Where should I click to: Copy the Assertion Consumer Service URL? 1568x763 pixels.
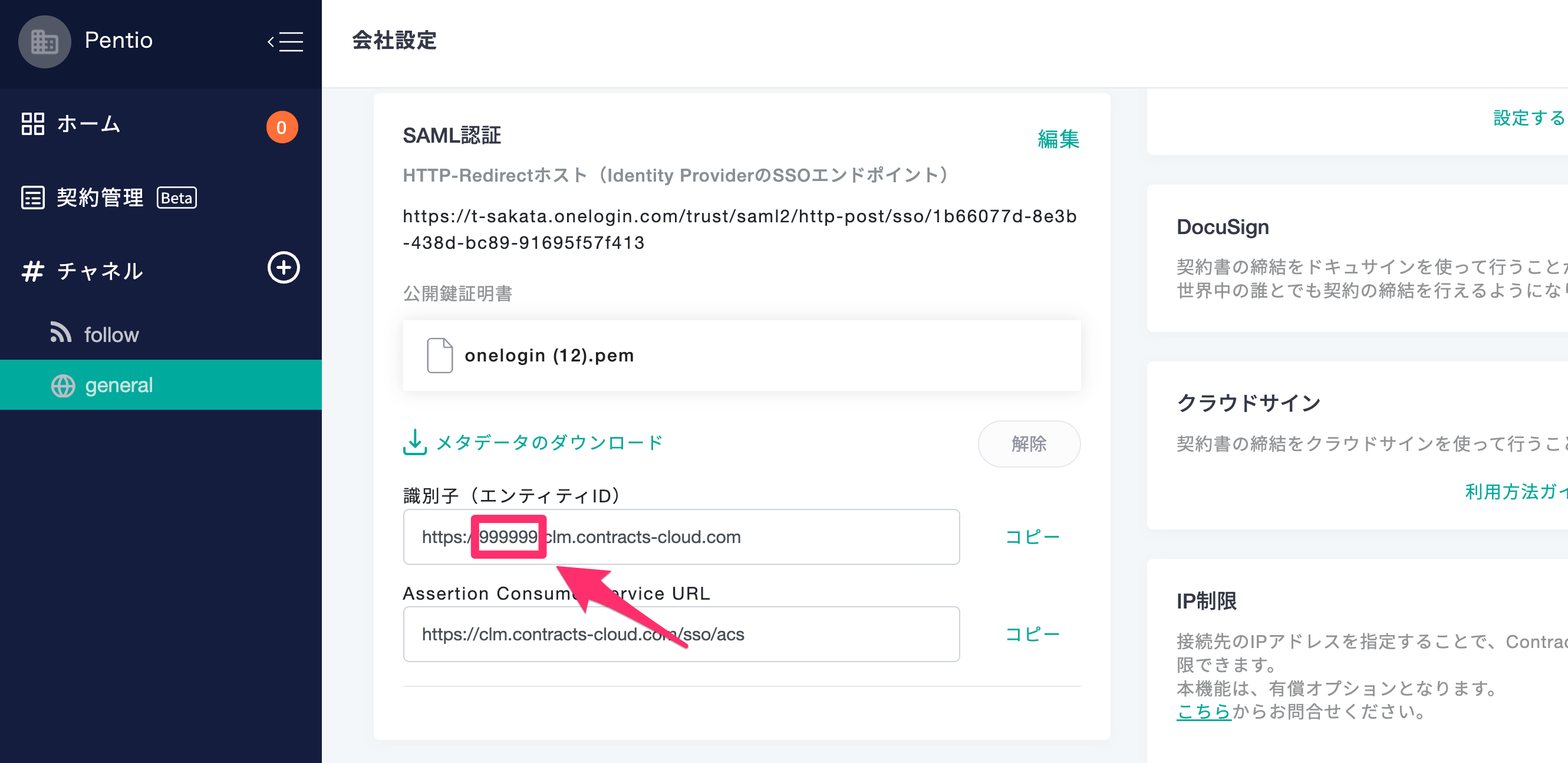point(1032,634)
